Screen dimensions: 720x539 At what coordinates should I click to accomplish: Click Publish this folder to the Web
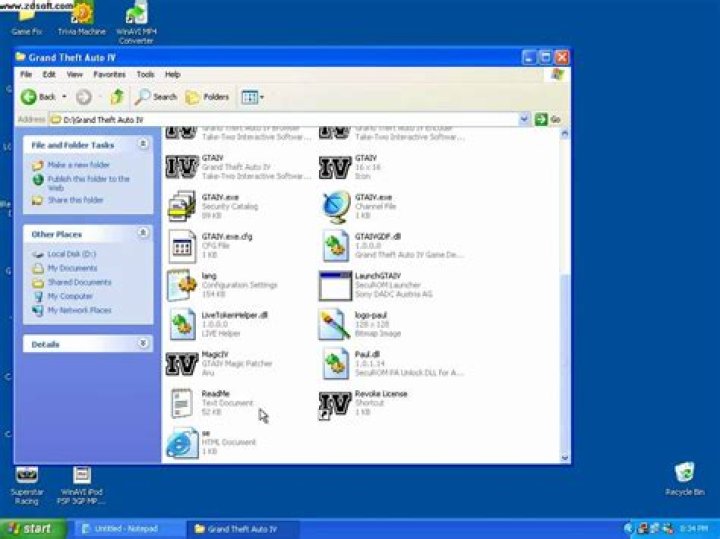[x=89, y=183]
